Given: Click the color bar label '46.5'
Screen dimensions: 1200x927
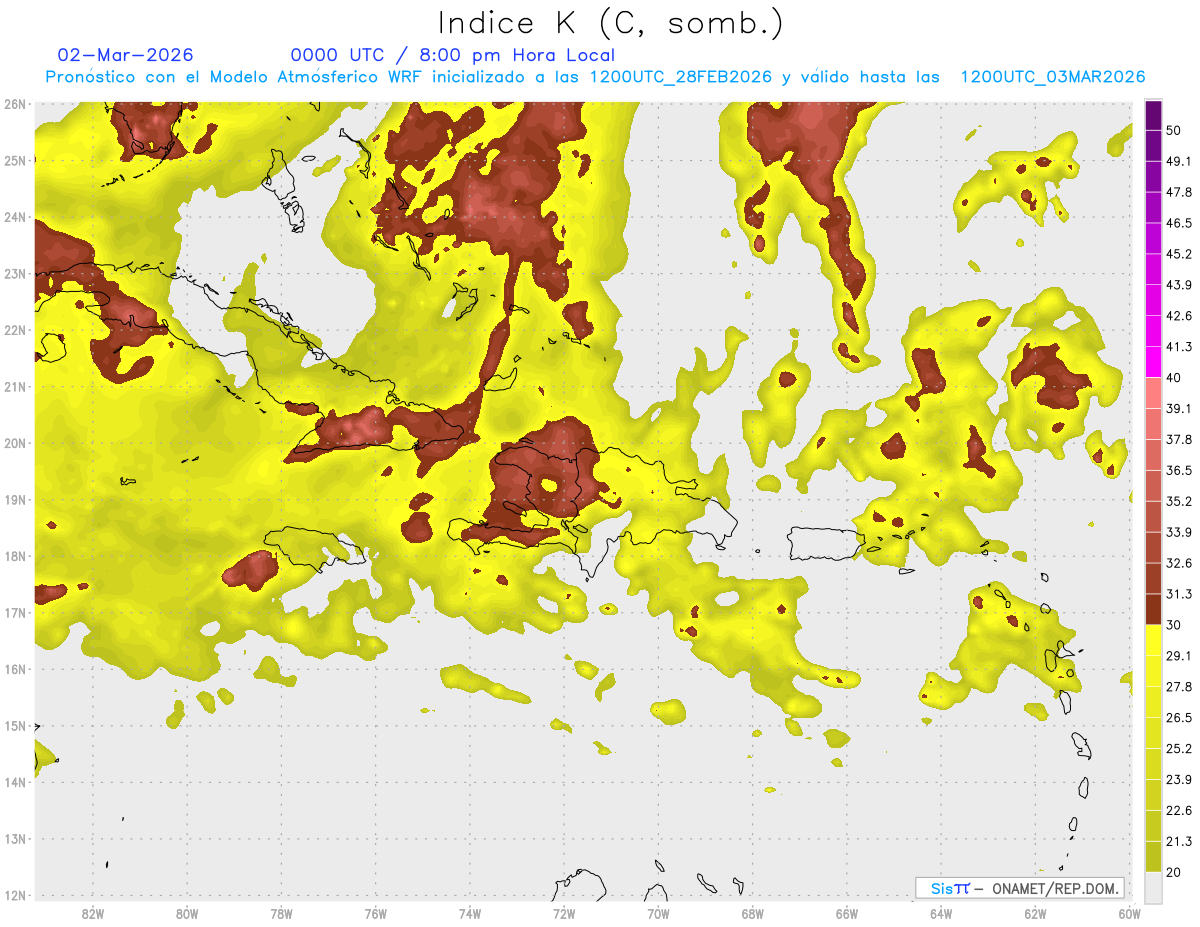Looking at the screenshot, I should point(1179,224).
